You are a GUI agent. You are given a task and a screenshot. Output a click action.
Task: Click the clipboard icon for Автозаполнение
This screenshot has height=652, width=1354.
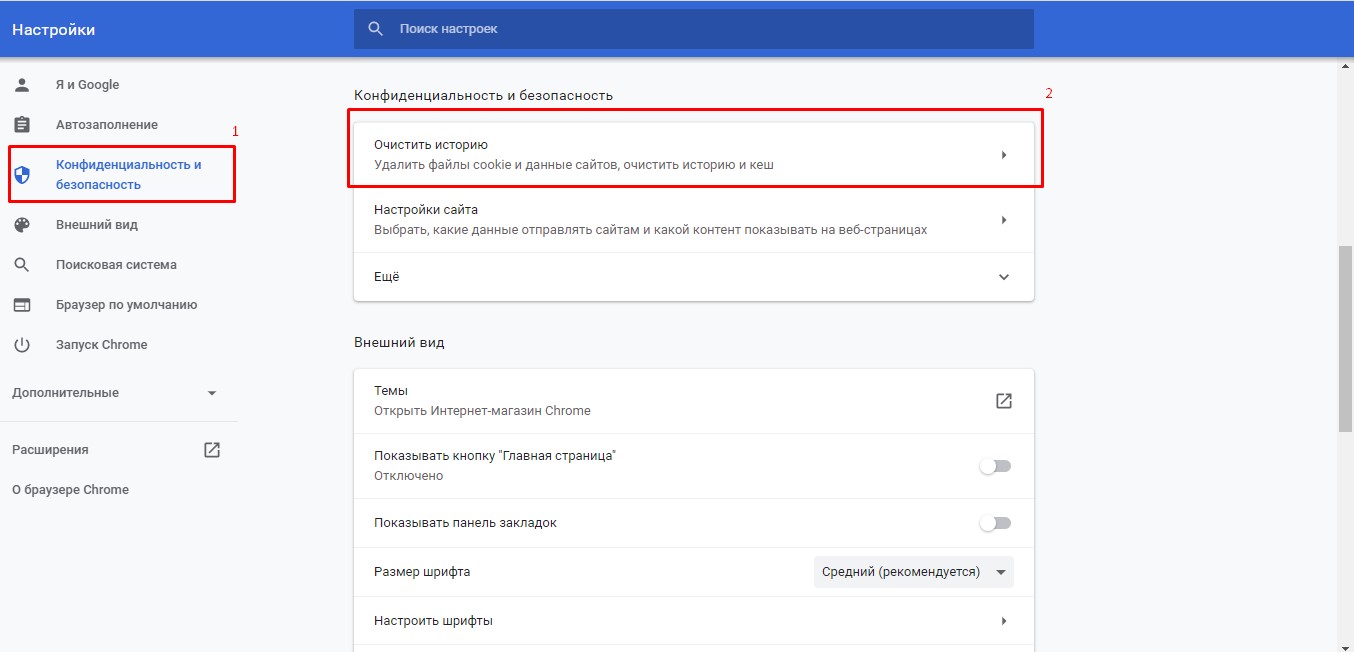[22, 125]
